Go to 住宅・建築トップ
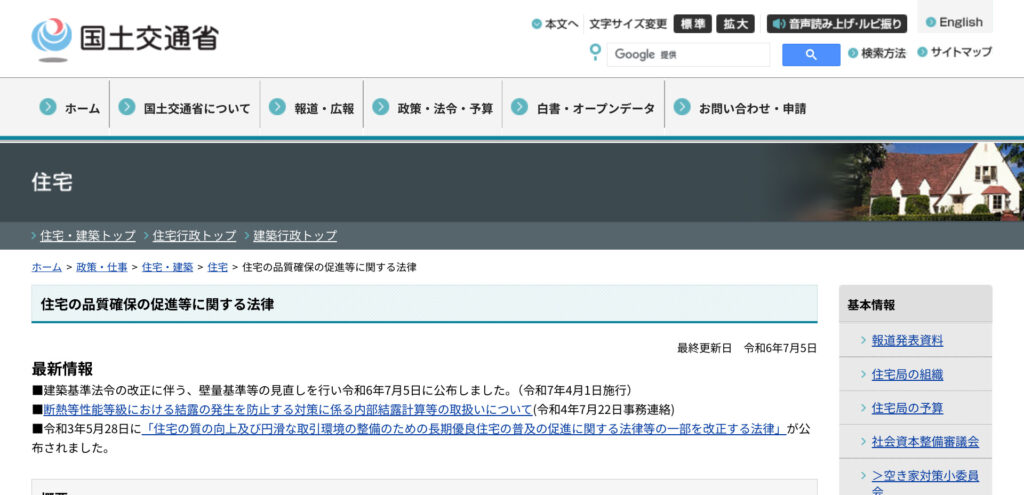The width and height of the screenshot is (1024, 495). (88, 236)
